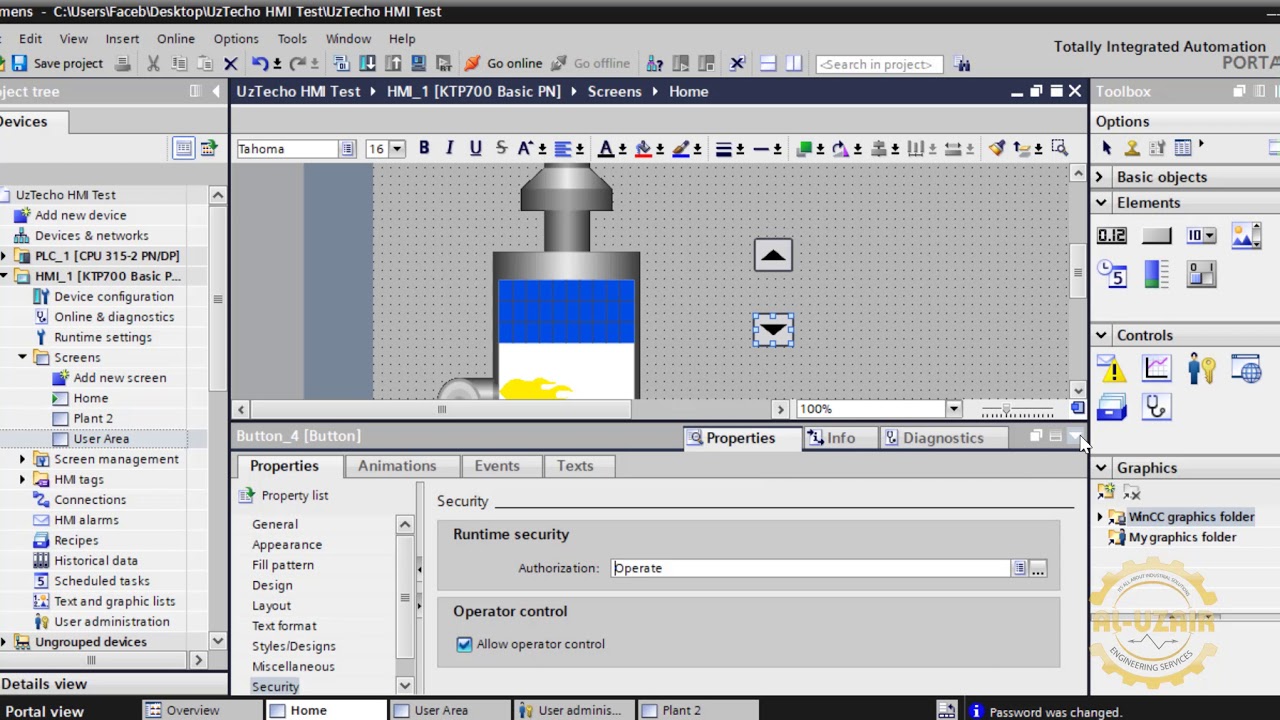Image resolution: width=1280 pixels, height=720 pixels.
Task: Open the 100% zoom dropdown
Action: (x=953, y=409)
